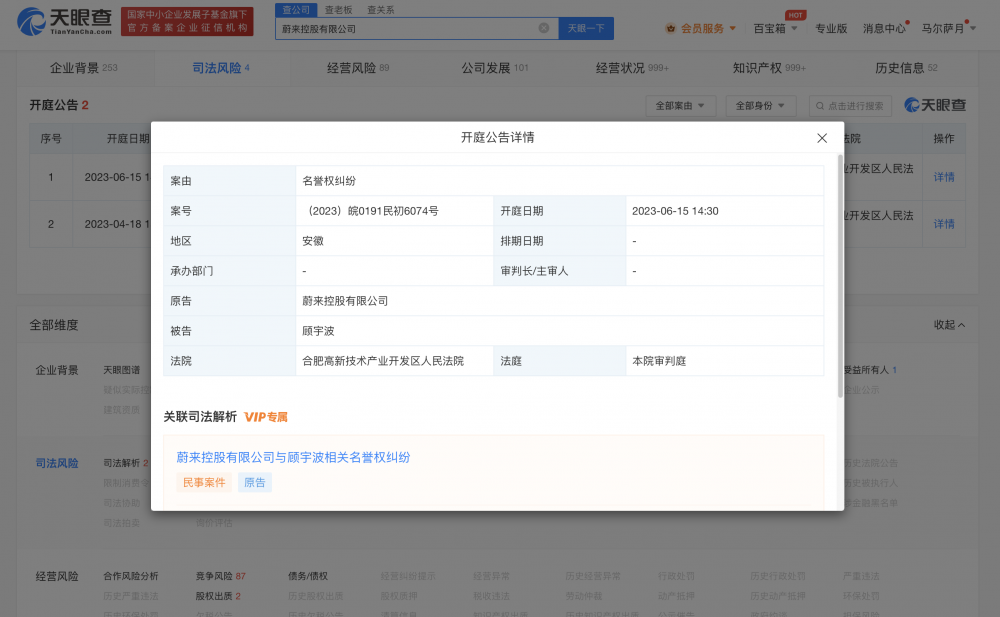Open the 蔚来控股有限公司与顾宇波相关名誉权纠纷 link
The width and height of the screenshot is (1000, 617).
pyautogui.click(x=293, y=457)
